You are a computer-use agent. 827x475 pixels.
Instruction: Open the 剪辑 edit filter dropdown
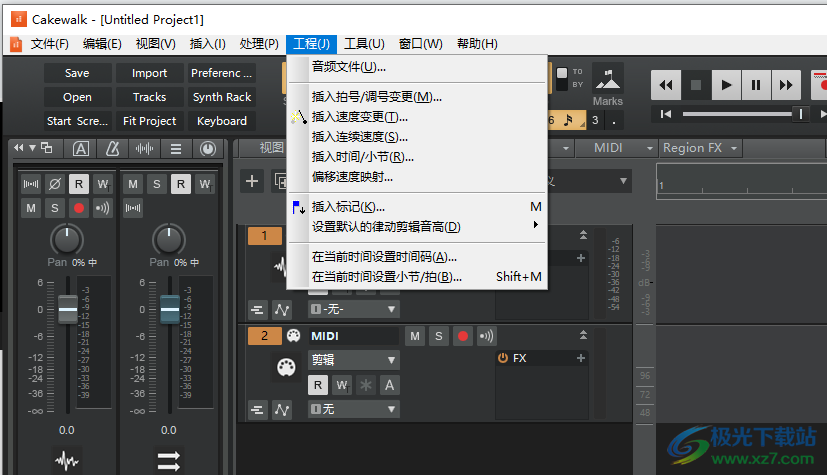(x=354, y=360)
